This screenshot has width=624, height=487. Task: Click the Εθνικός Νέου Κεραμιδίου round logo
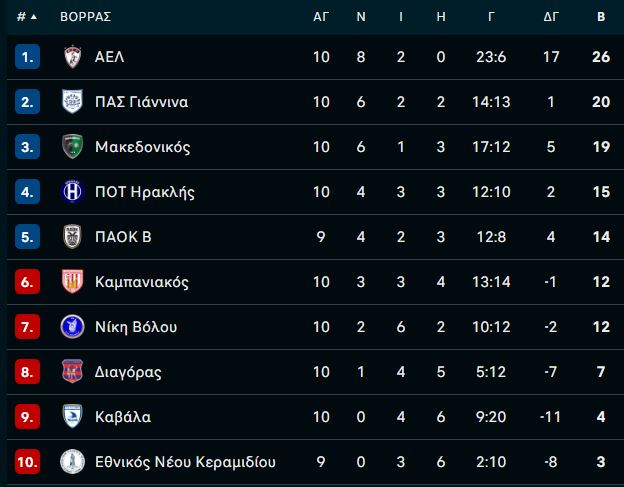pyautogui.click(x=72, y=461)
